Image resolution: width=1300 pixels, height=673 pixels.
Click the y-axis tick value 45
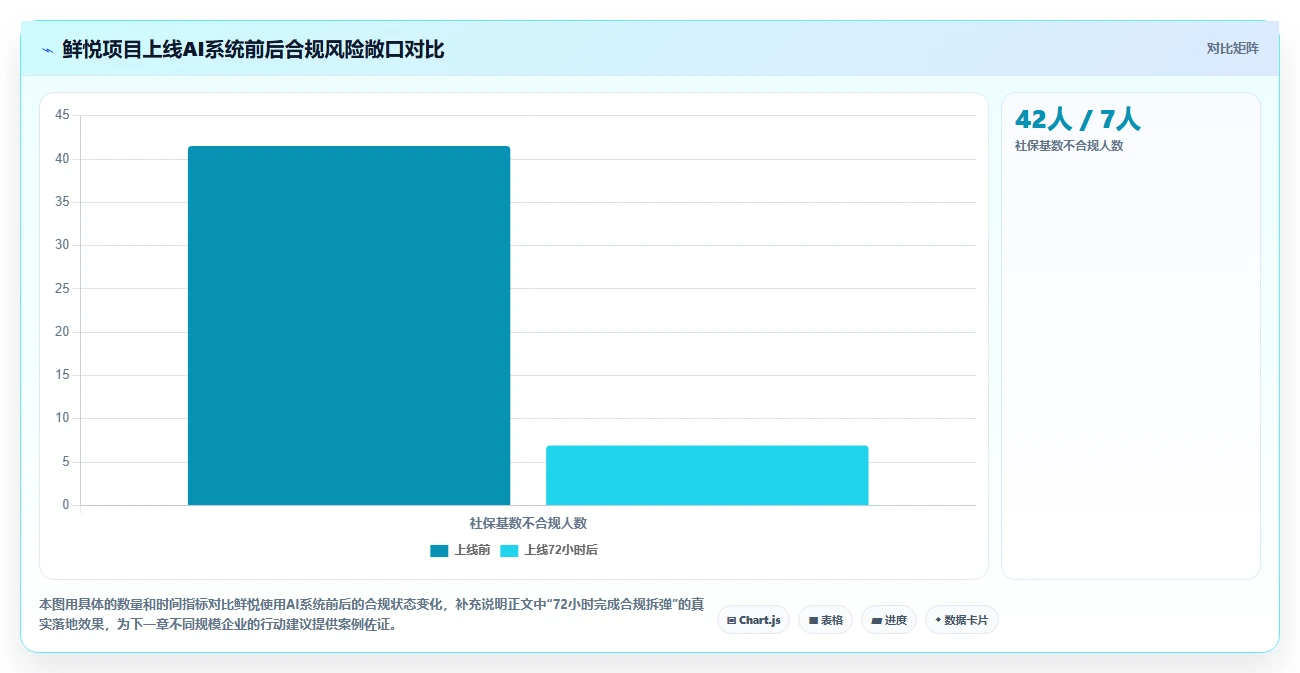coord(62,115)
